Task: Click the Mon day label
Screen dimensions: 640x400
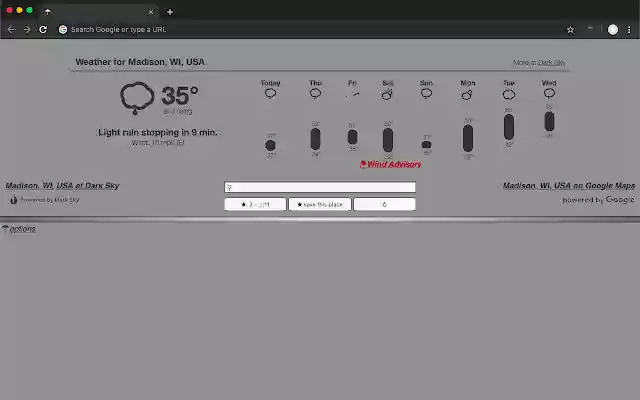Action: (x=468, y=83)
